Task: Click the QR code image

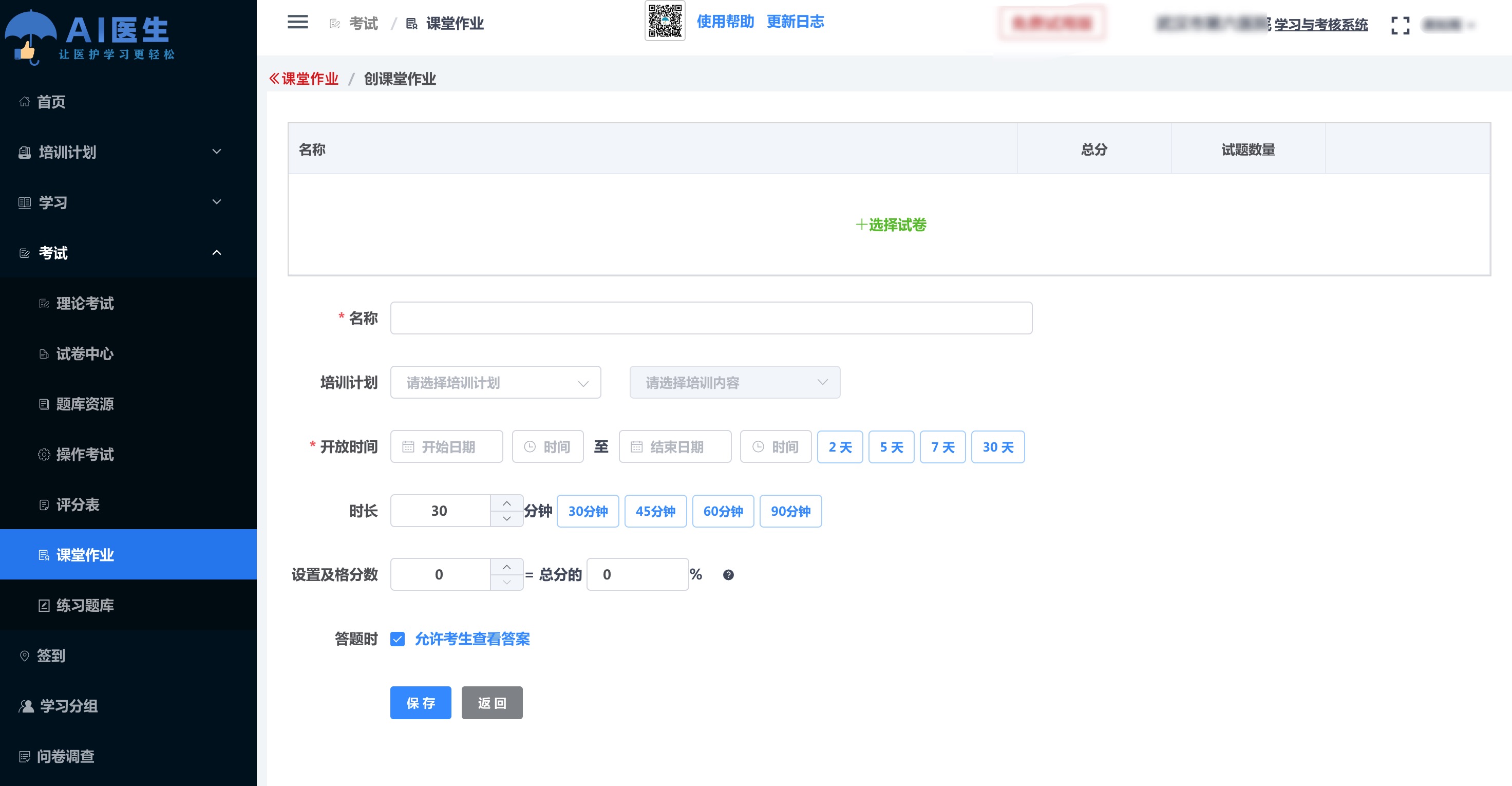Action: coord(665,21)
